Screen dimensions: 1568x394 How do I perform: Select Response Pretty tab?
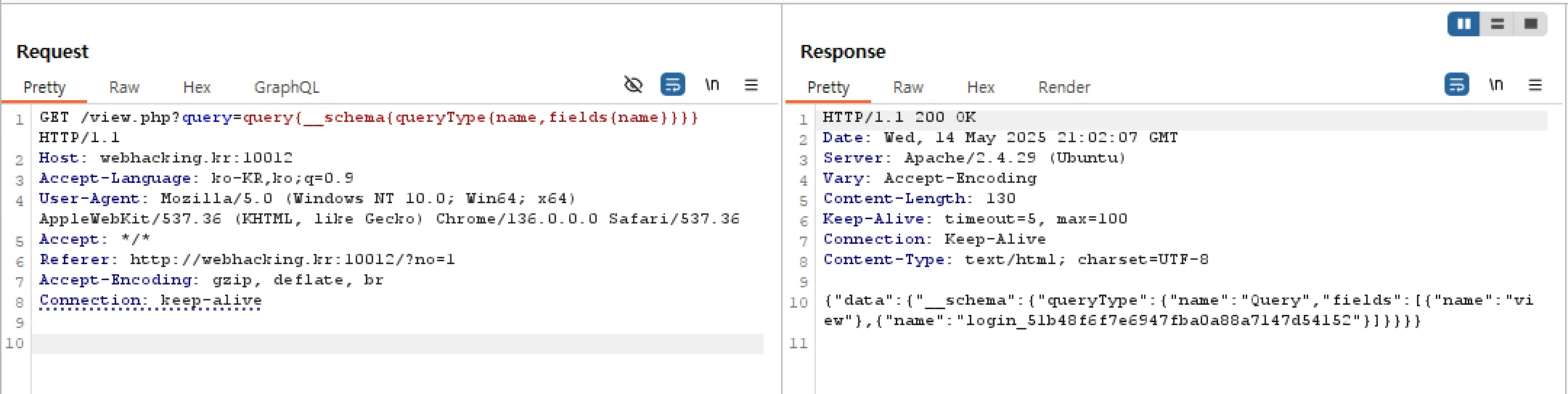click(x=828, y=87)
